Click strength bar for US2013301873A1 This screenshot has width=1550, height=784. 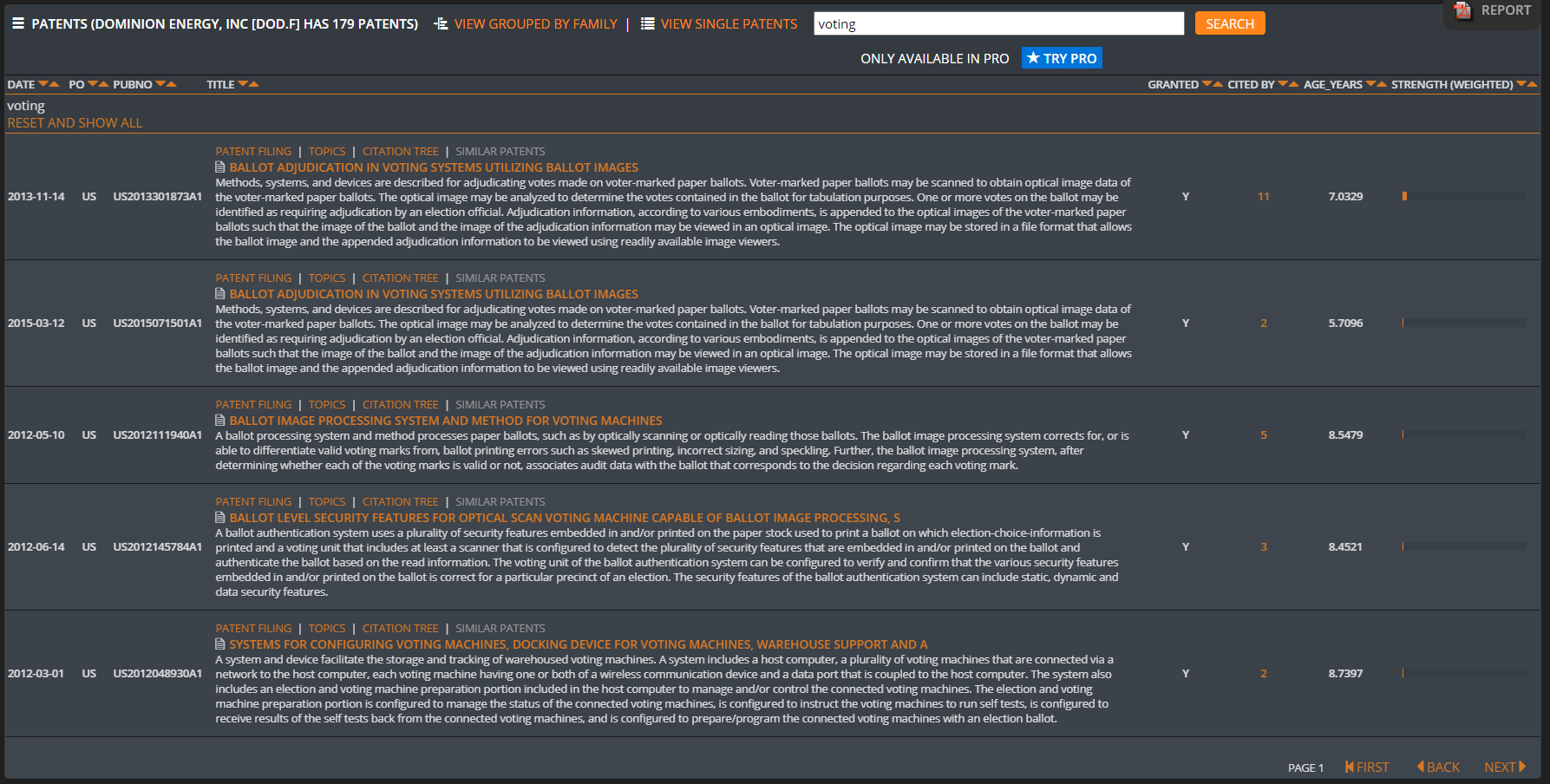coord(1464,196)
